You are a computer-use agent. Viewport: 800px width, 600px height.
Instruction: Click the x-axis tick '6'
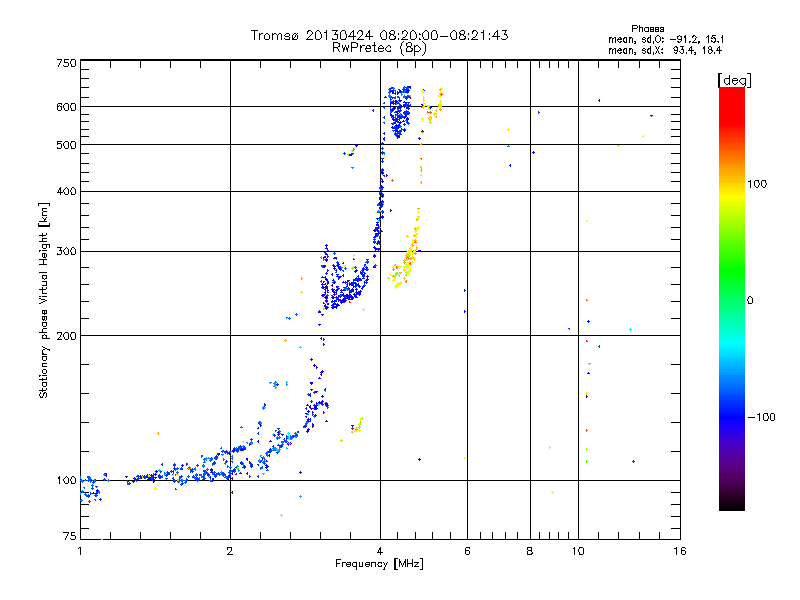coord(467,551)
